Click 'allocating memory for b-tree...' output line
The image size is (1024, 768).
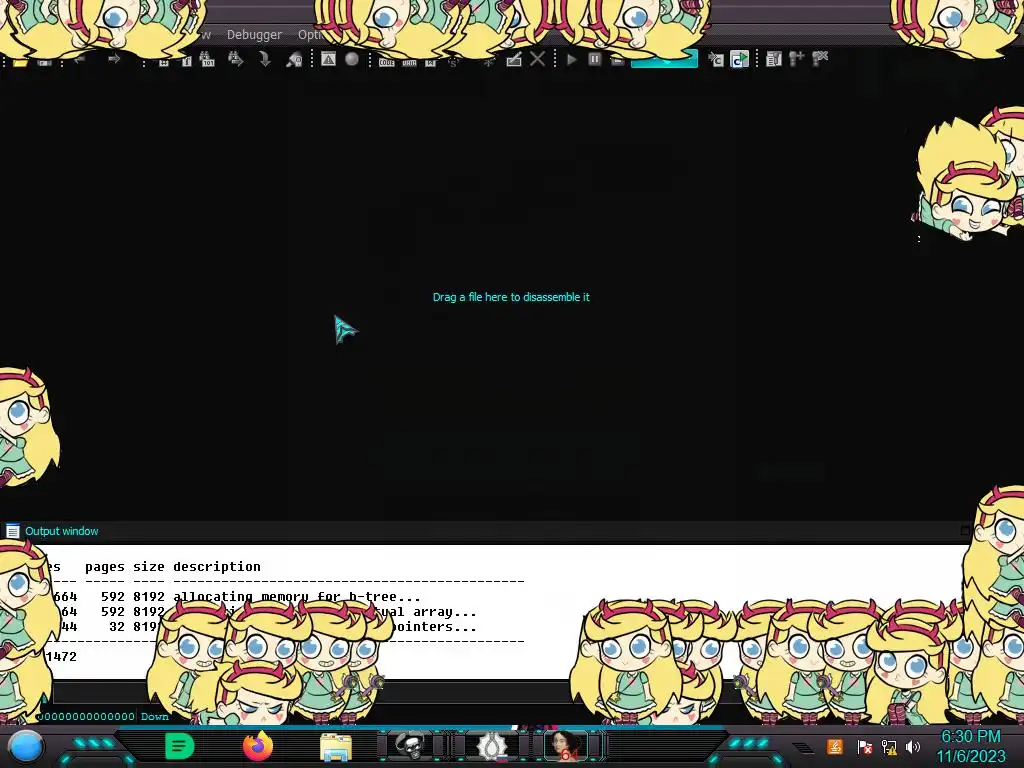click(296, 596)
